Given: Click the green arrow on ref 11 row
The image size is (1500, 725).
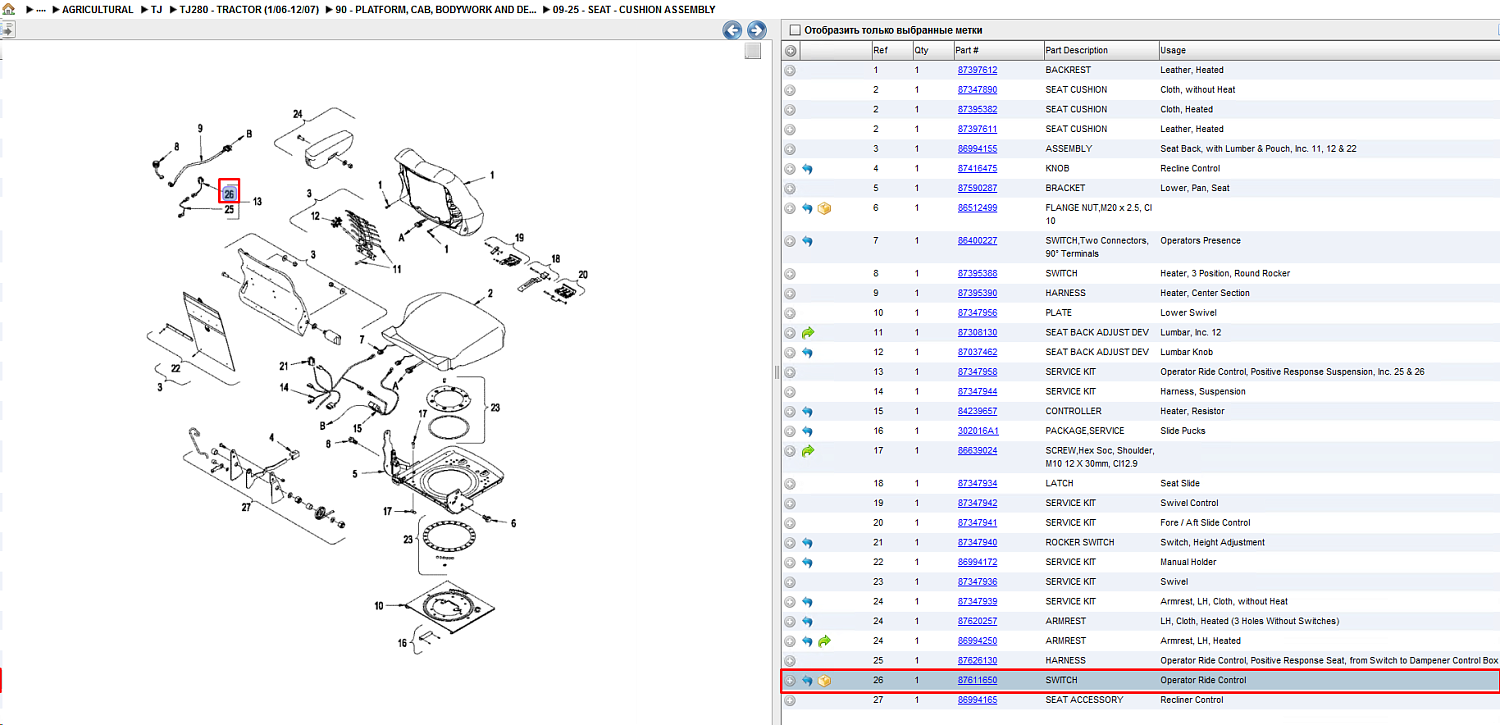Looking at the screenshot, I should (808, 332).
